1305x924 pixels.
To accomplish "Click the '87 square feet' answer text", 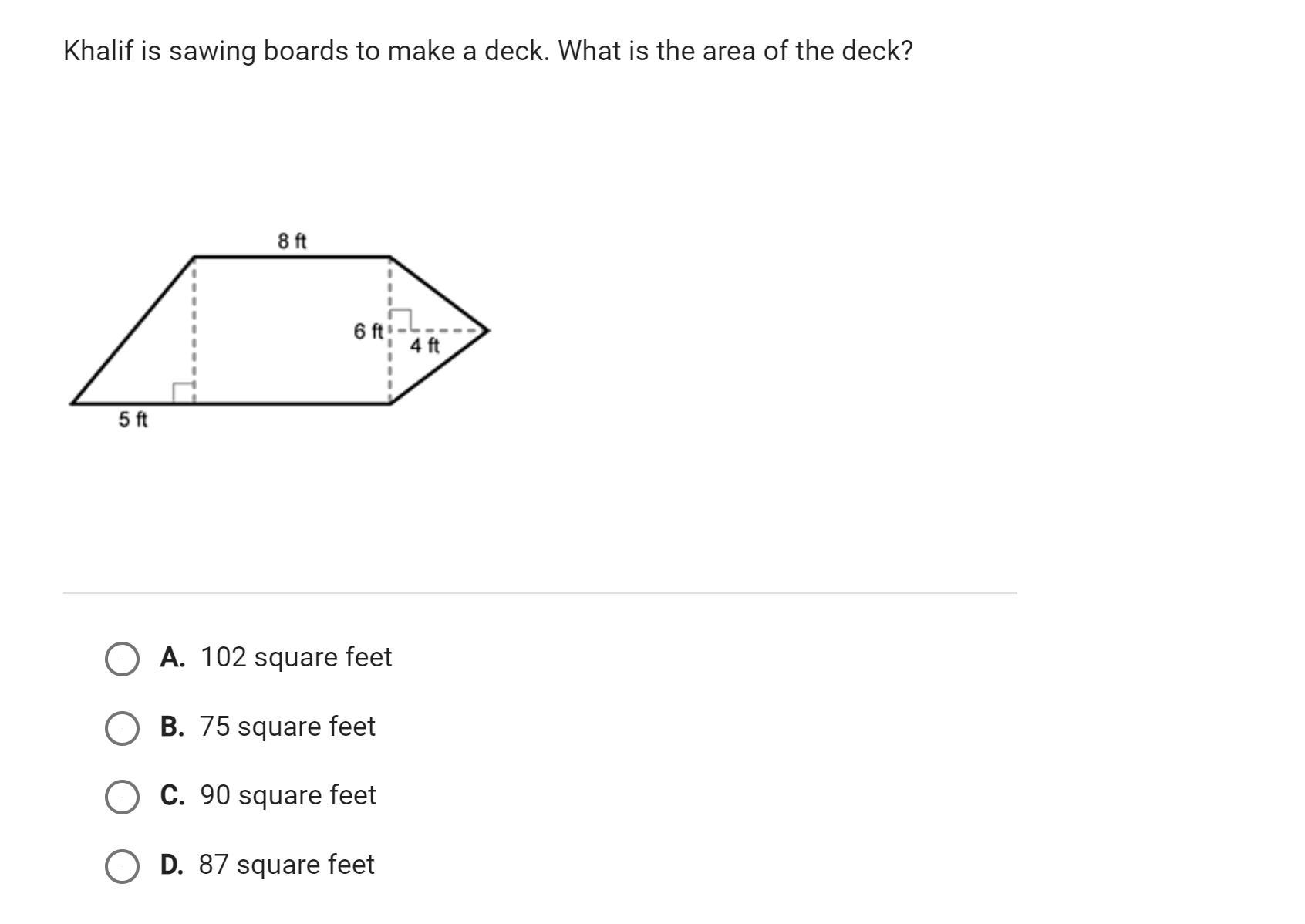I will tap(286, 865).
